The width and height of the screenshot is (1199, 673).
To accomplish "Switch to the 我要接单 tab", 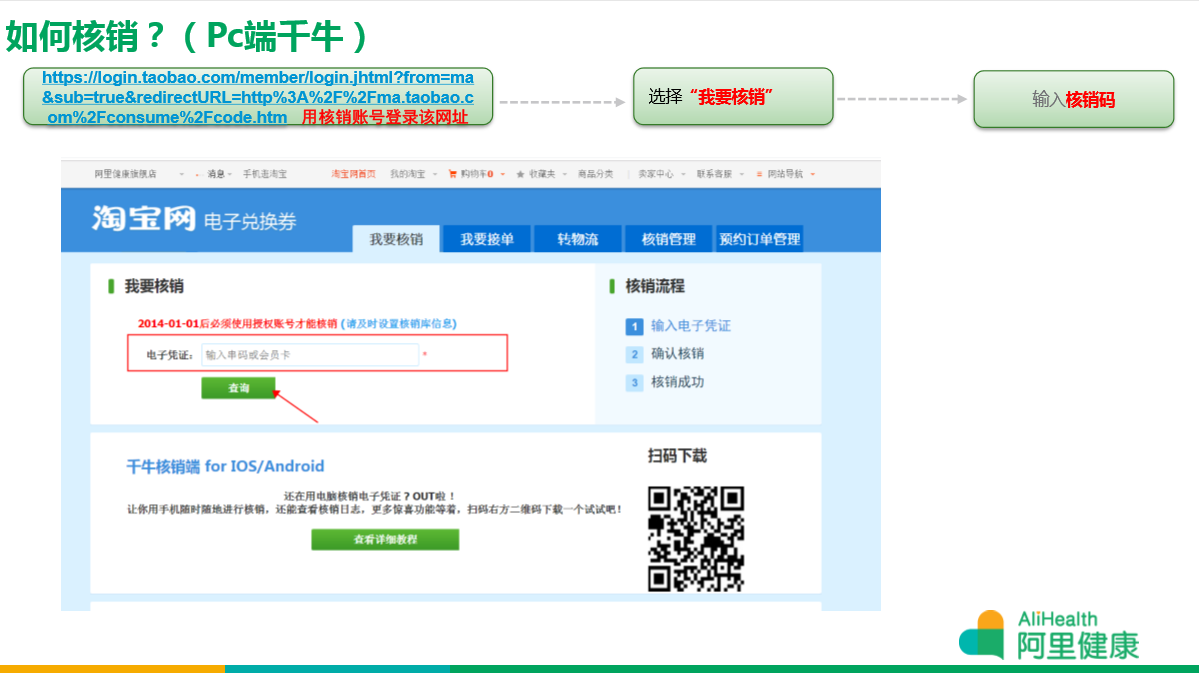I will [x=487, y=239].
